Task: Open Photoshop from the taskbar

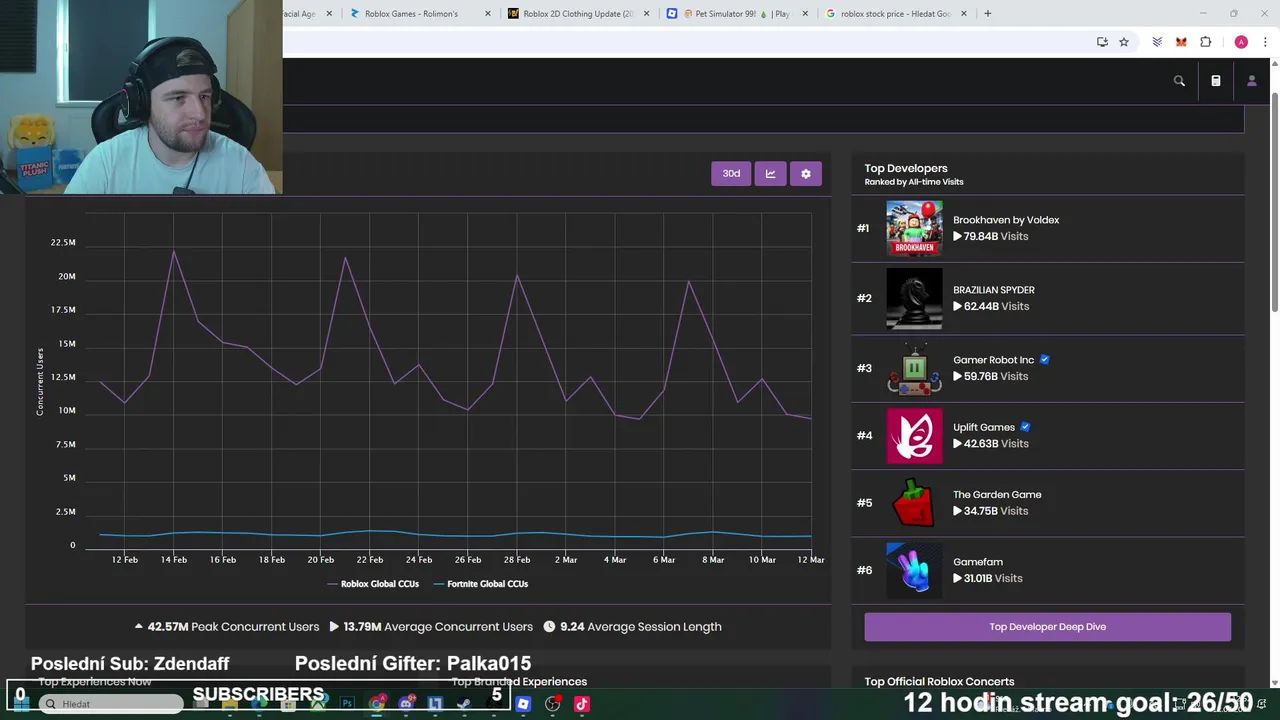Action: click(x=347, y=704)
